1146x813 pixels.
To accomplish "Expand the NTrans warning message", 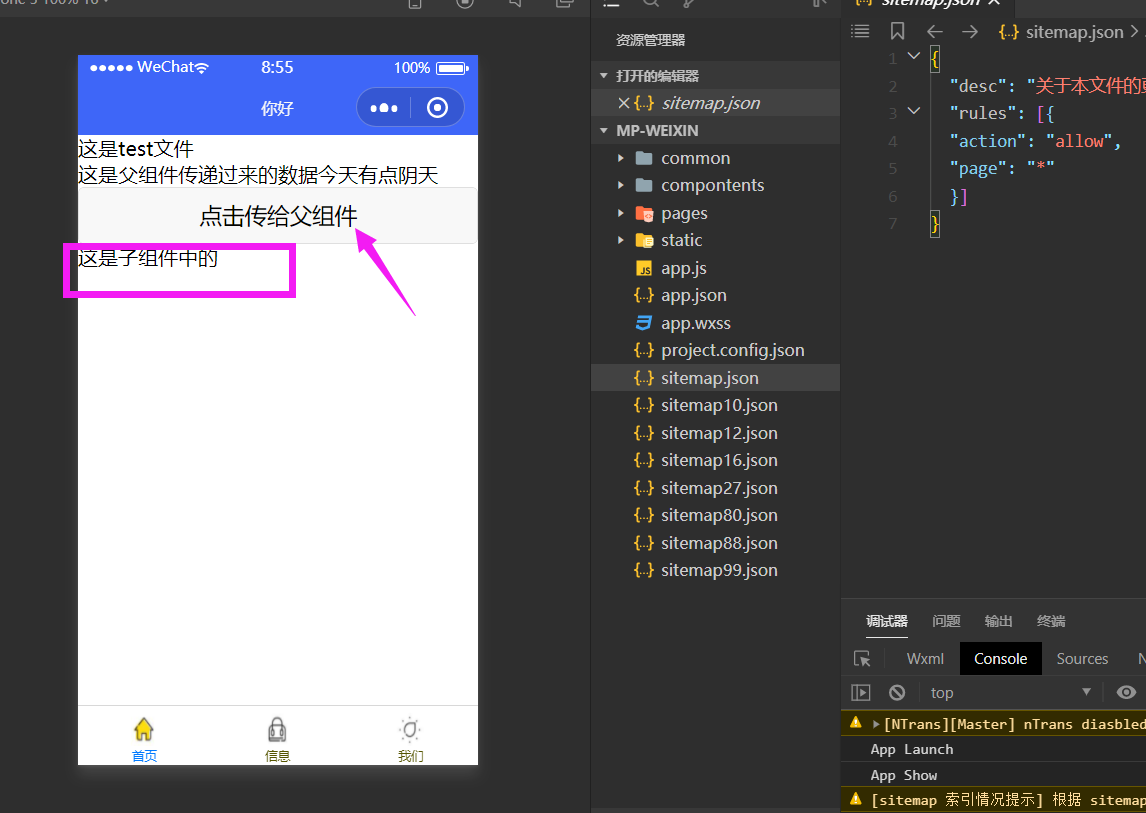I will pos(876,725).
